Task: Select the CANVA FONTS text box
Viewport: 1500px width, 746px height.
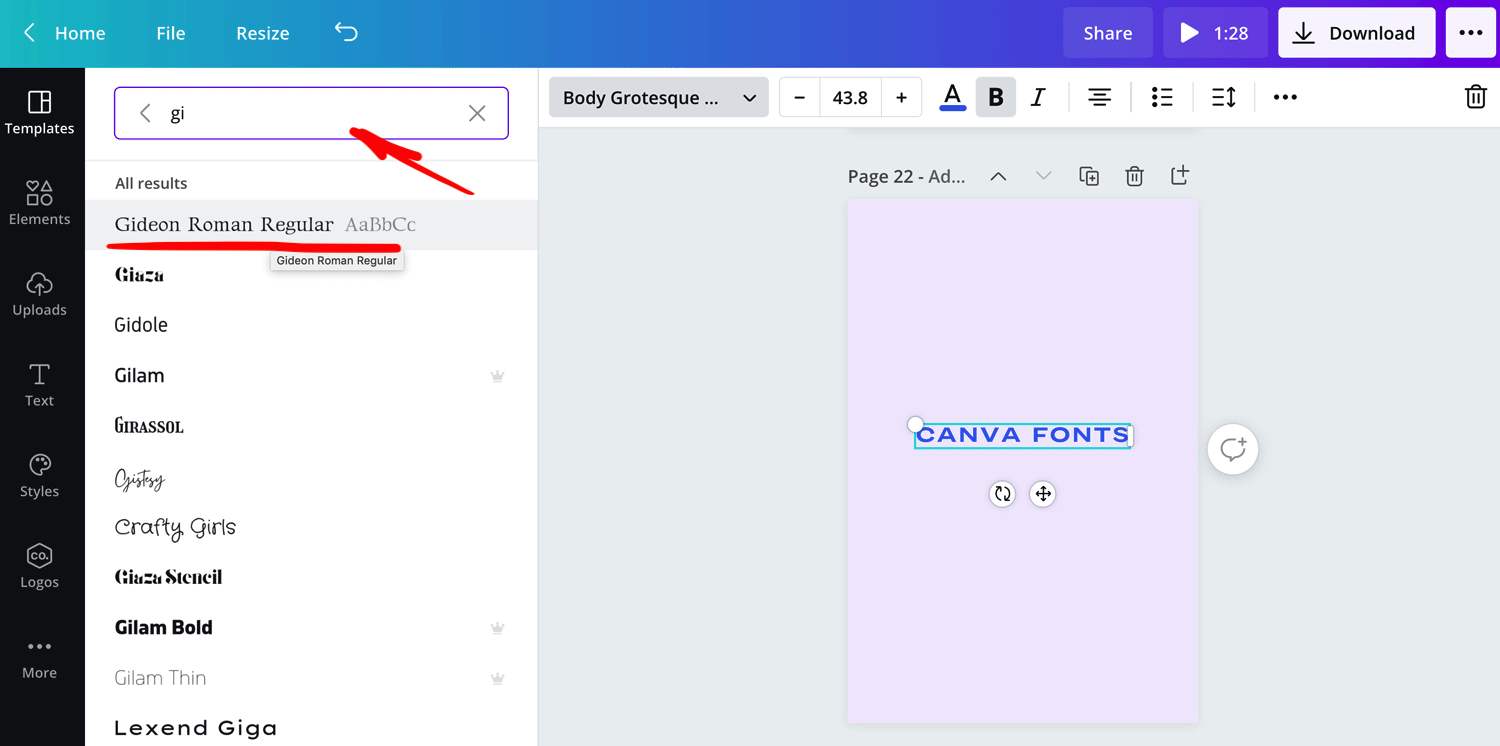Action: 1023,435
